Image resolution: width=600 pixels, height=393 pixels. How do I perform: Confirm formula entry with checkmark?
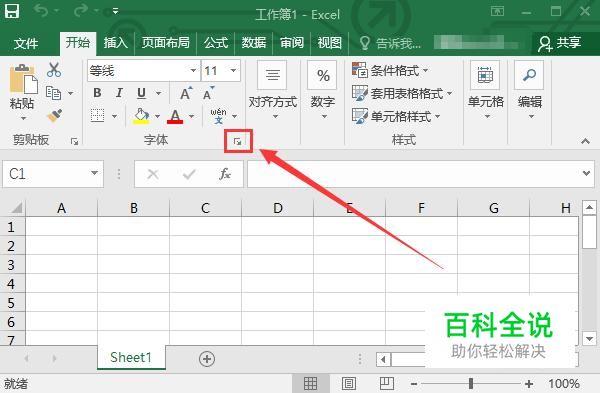[189, 174]
